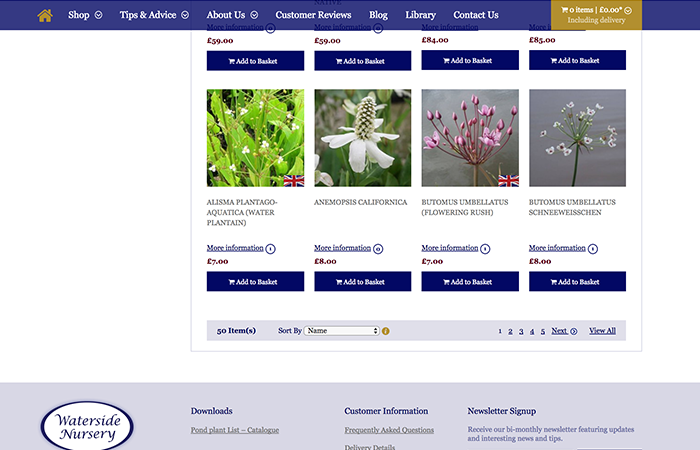Open the Tips & Advice menu
700x450 pixels.
click(148, 15)
